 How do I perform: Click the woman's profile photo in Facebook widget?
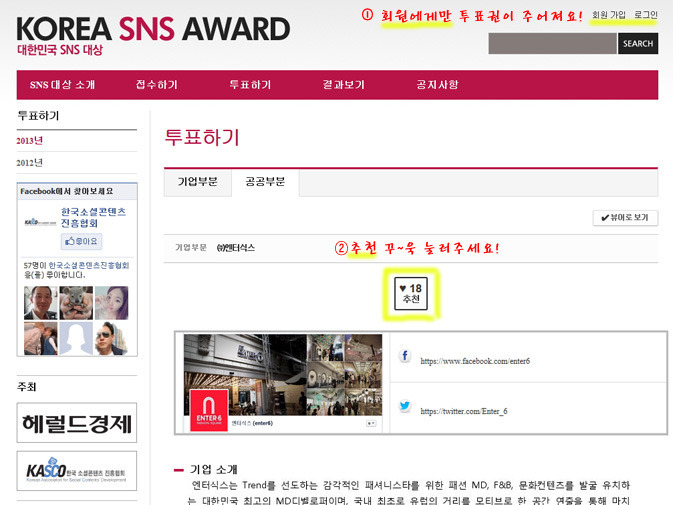(x=111, y=303)
